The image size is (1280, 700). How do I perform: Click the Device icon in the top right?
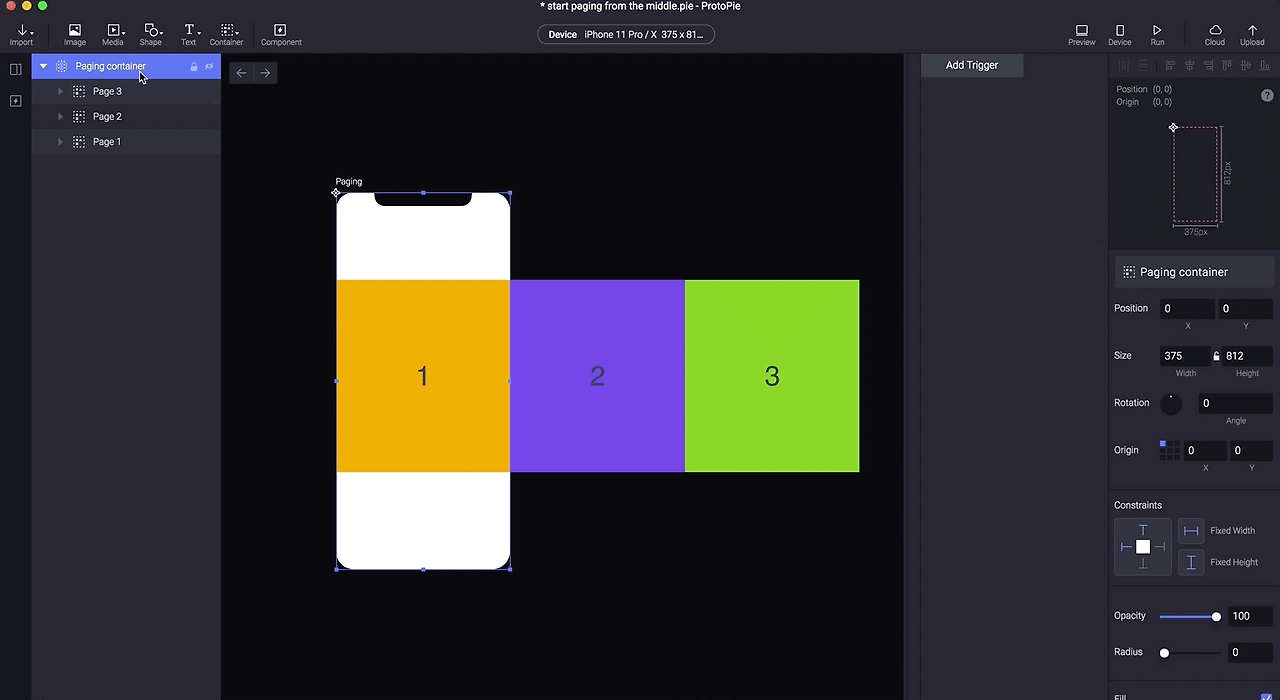[x=1120, y=35]
